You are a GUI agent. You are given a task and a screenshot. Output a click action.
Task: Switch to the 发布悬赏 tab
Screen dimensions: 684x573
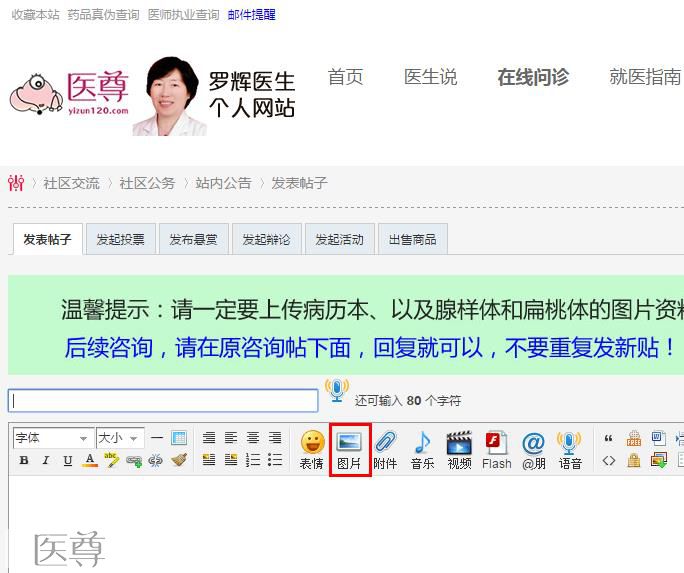click(193, 240)
